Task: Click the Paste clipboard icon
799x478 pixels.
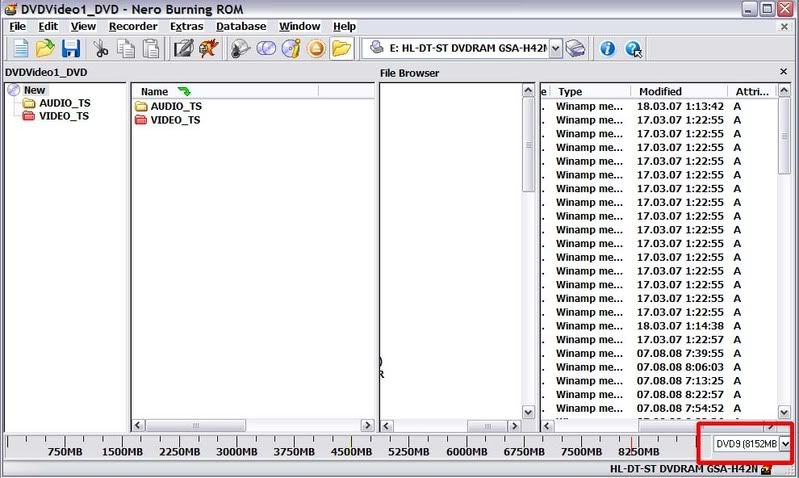Action: [151, 49]
